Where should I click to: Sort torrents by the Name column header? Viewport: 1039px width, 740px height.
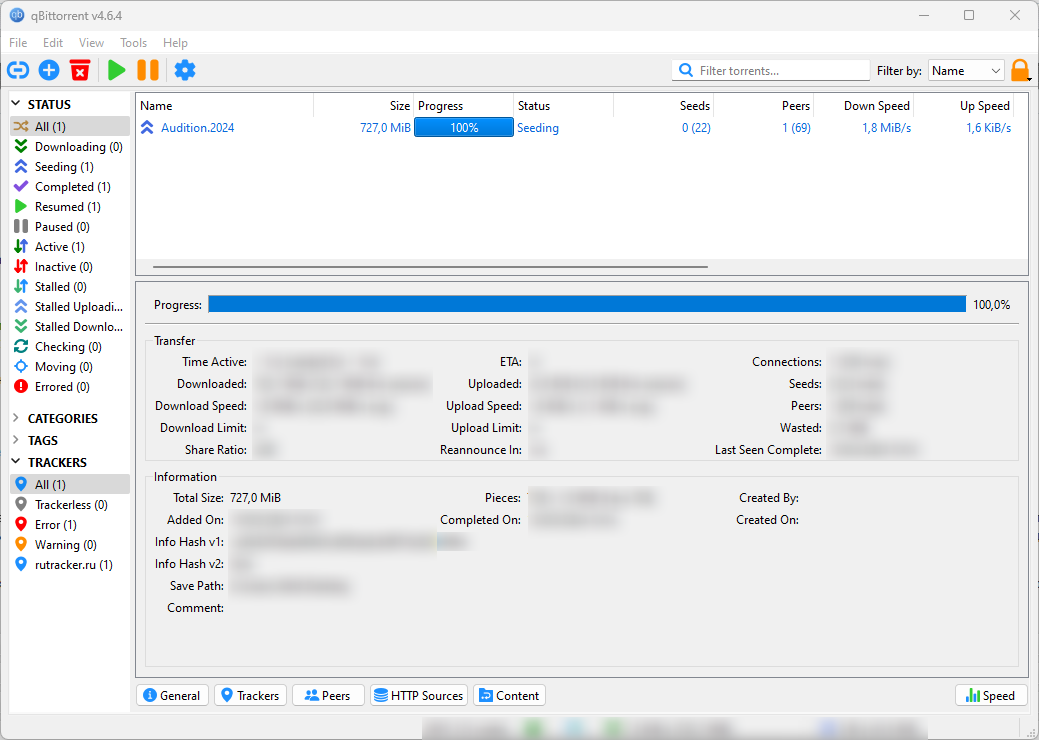[x=225, y=106]
